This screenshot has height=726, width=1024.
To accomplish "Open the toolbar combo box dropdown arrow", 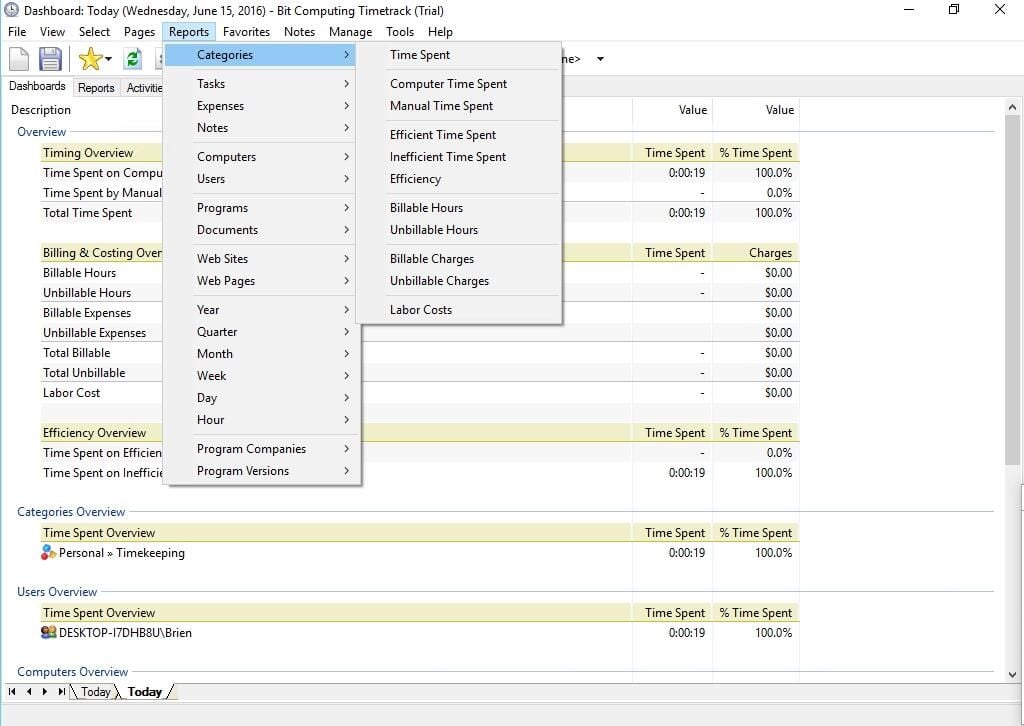I will coord(600,59).
